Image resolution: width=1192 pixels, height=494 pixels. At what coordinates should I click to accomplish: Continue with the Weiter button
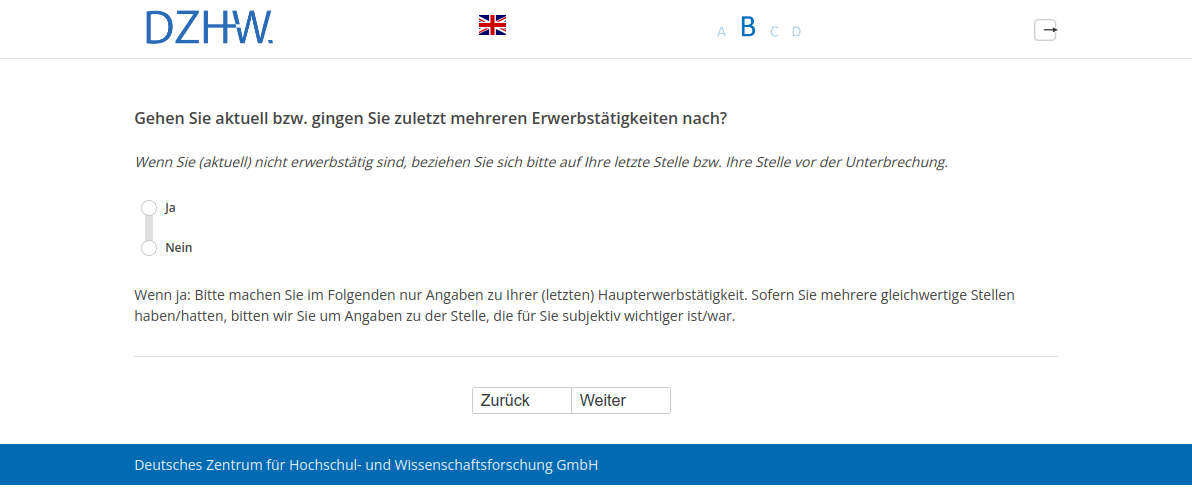pyautogui.click(x=620, y=400)
